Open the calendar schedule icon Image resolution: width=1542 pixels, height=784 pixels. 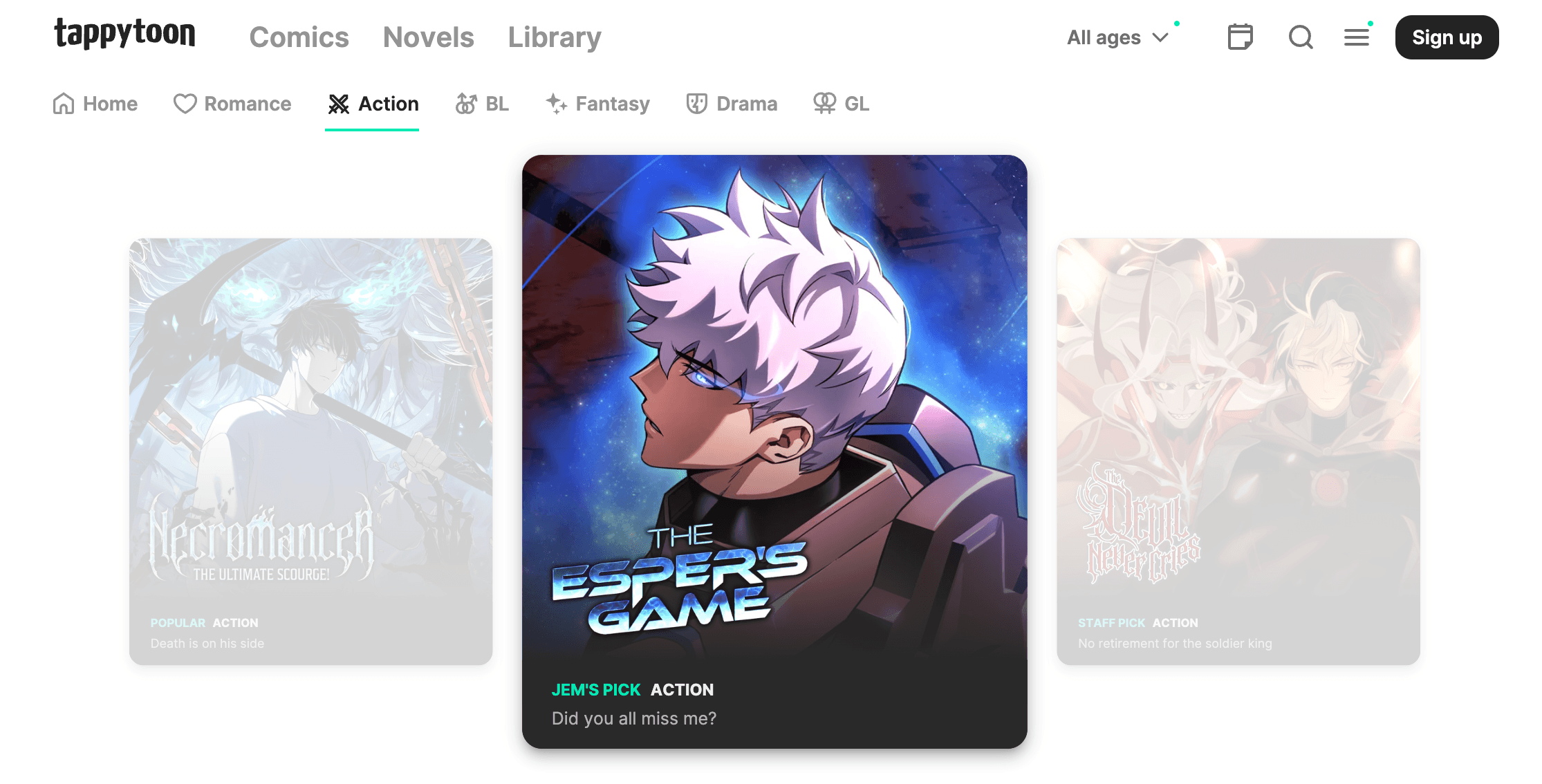pos(1240,37)
